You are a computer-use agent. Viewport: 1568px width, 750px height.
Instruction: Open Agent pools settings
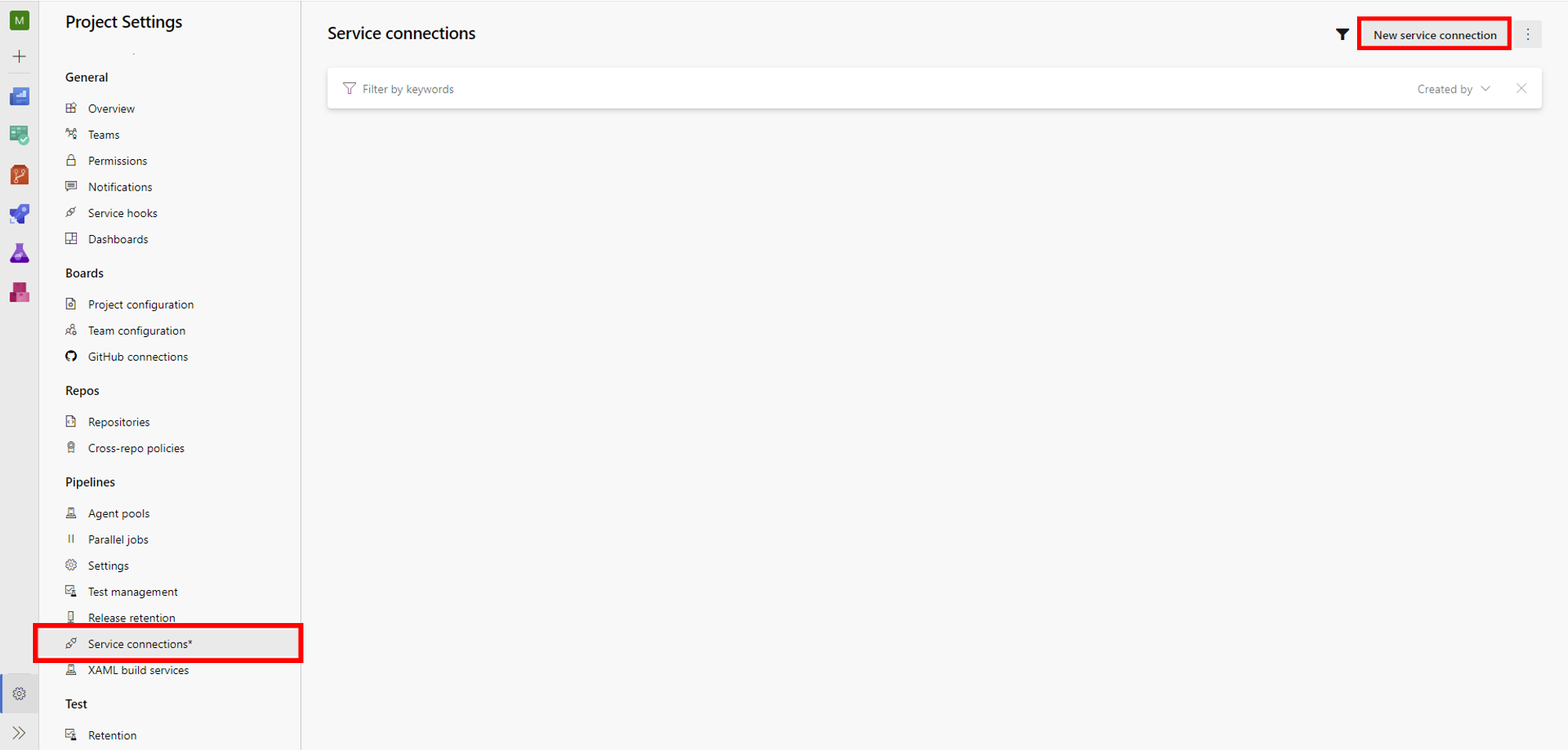tap(118, 513)
